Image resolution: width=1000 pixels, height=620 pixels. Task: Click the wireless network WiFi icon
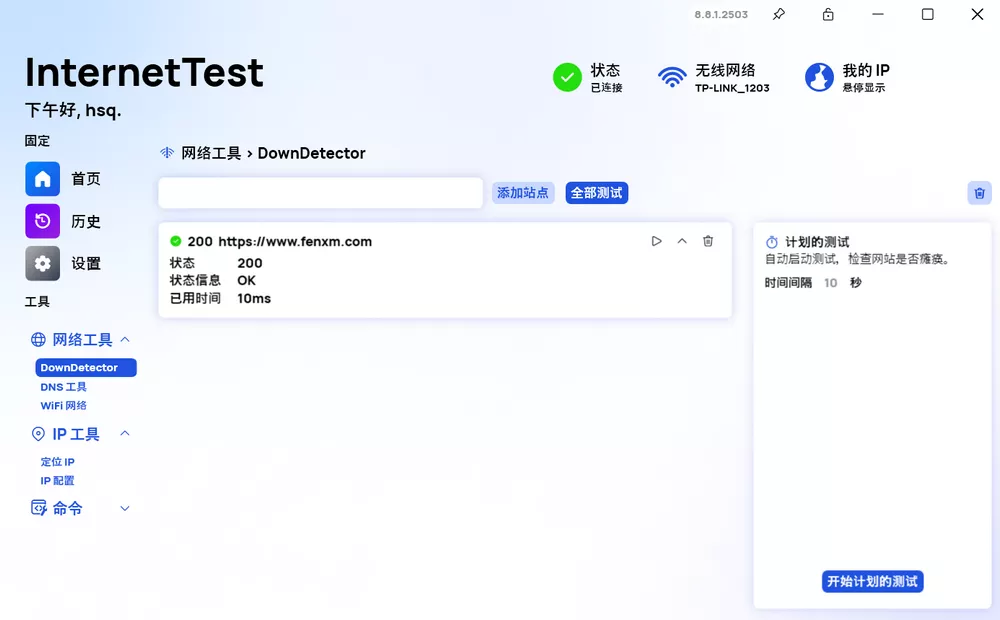point(672,77)
